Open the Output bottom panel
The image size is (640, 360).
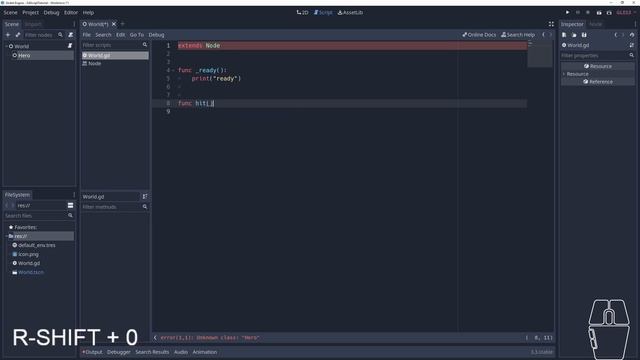[x=92, y=352]
